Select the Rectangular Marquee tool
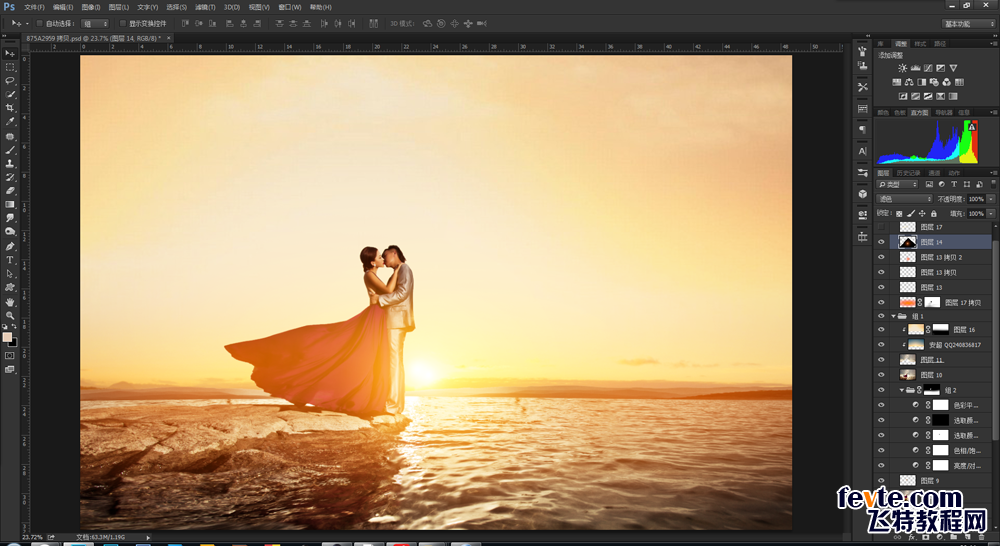The width and height of the screenshot is (1000, 546). [10, 67]
